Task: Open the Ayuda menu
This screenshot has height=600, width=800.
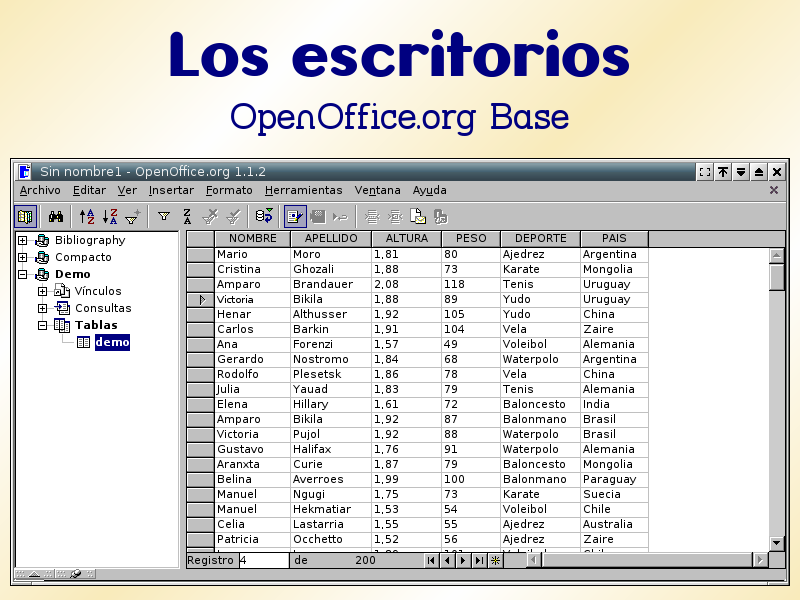Action: (430, 190)
